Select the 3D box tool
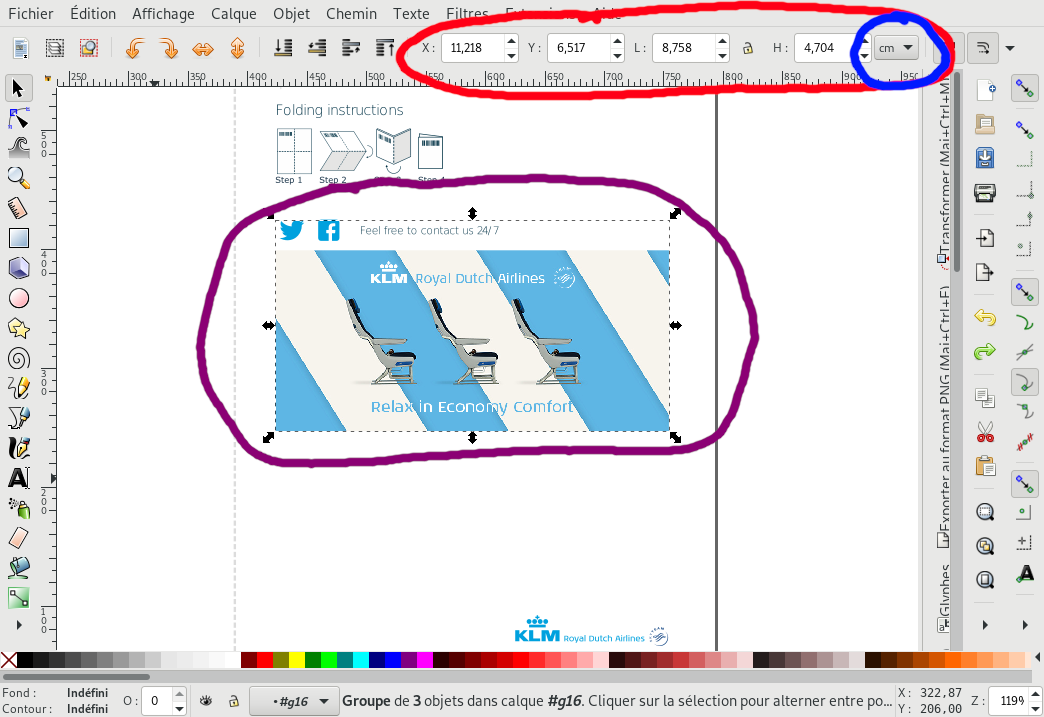1044x717 pixels. click(x=19, y=268)
